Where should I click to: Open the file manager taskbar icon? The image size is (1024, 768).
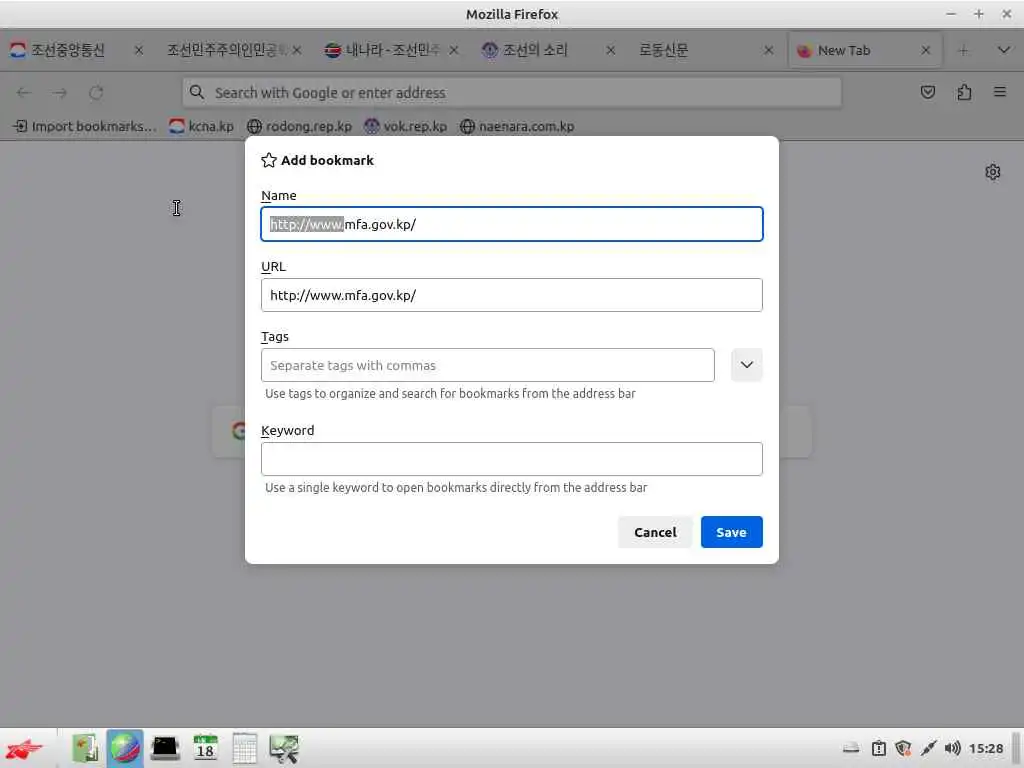click(x=85, y=748)
